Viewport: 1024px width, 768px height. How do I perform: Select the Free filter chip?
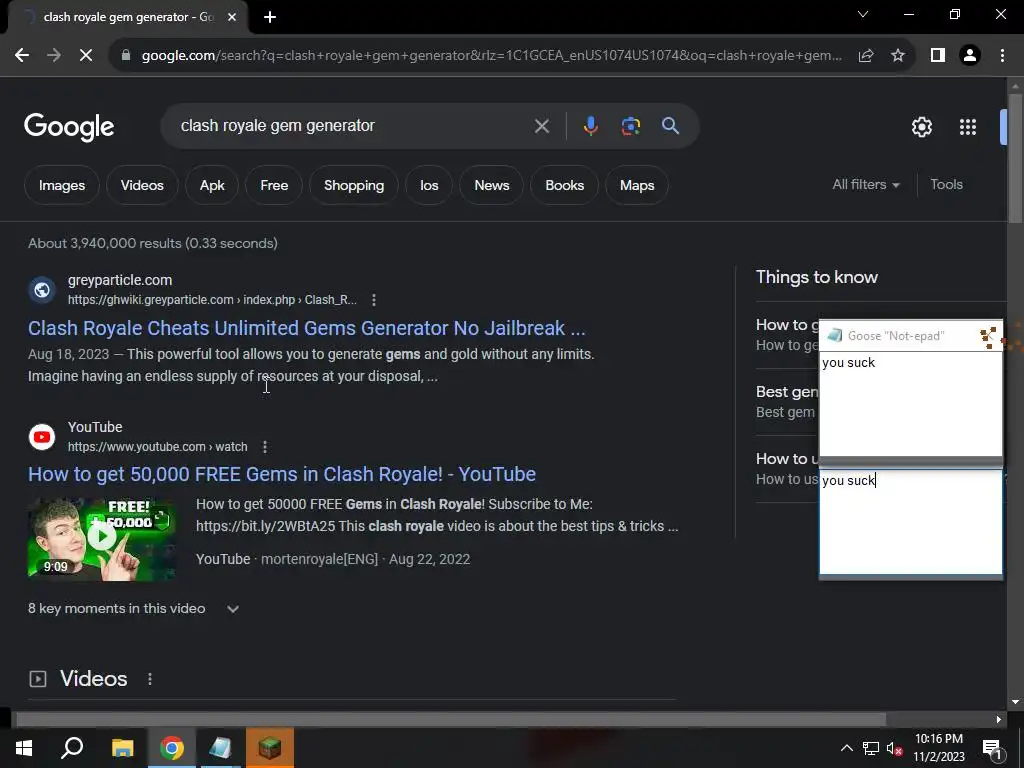pyautogui.click(x=274, y=185)
